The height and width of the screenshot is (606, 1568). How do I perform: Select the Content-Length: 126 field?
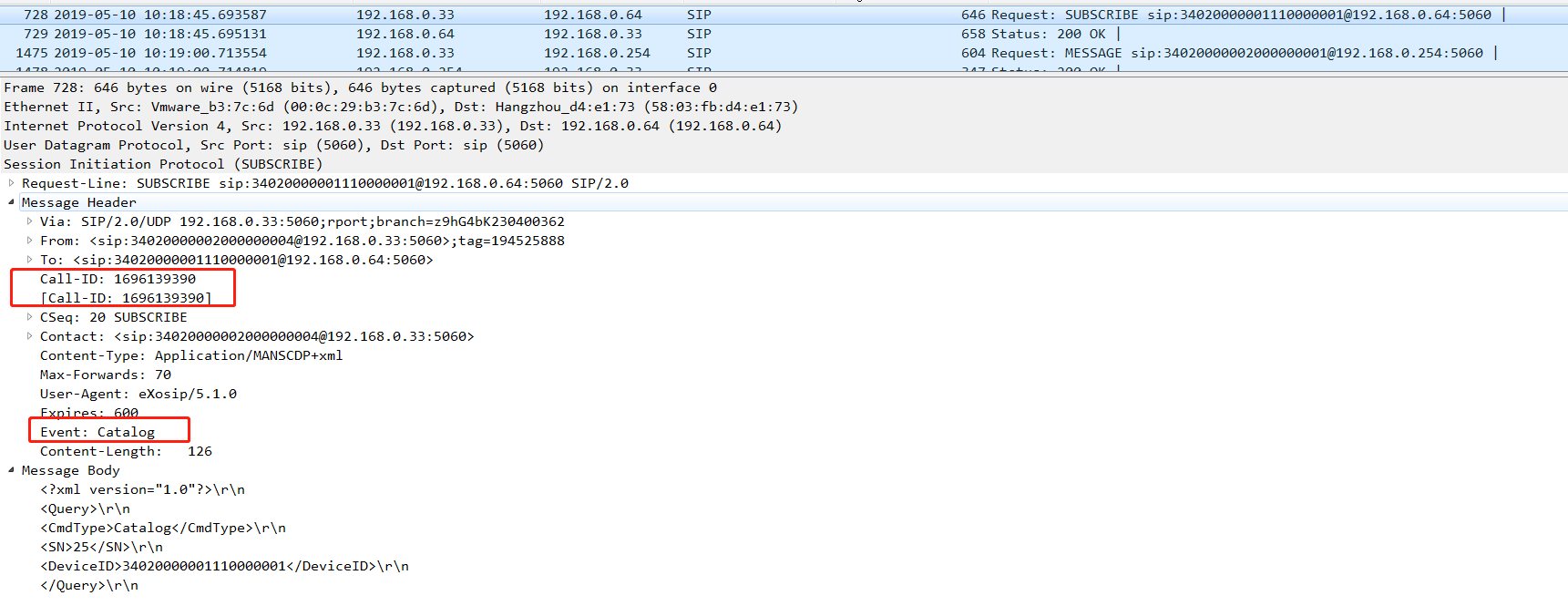point(126,451)
